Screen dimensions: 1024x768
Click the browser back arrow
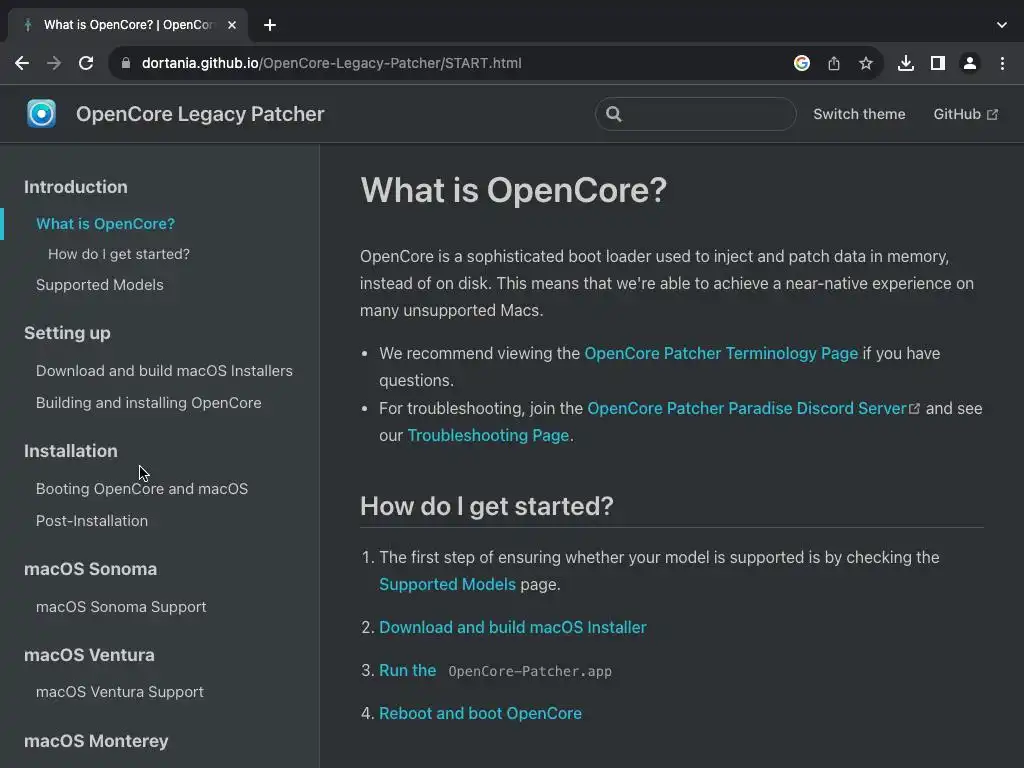22,63
